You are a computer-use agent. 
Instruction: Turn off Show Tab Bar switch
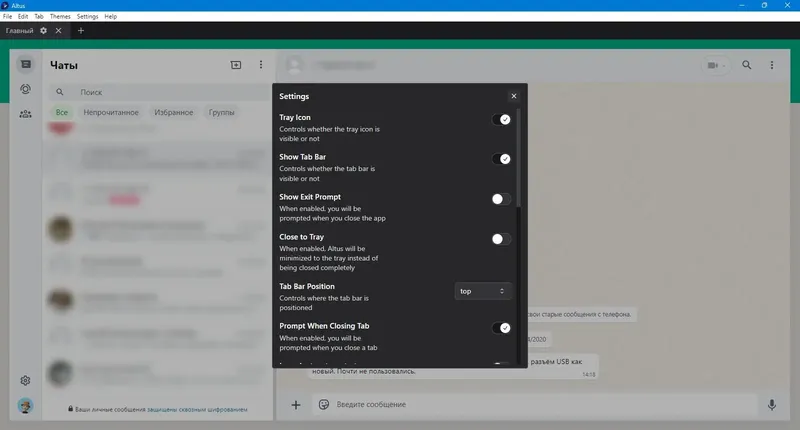point(501,159)
